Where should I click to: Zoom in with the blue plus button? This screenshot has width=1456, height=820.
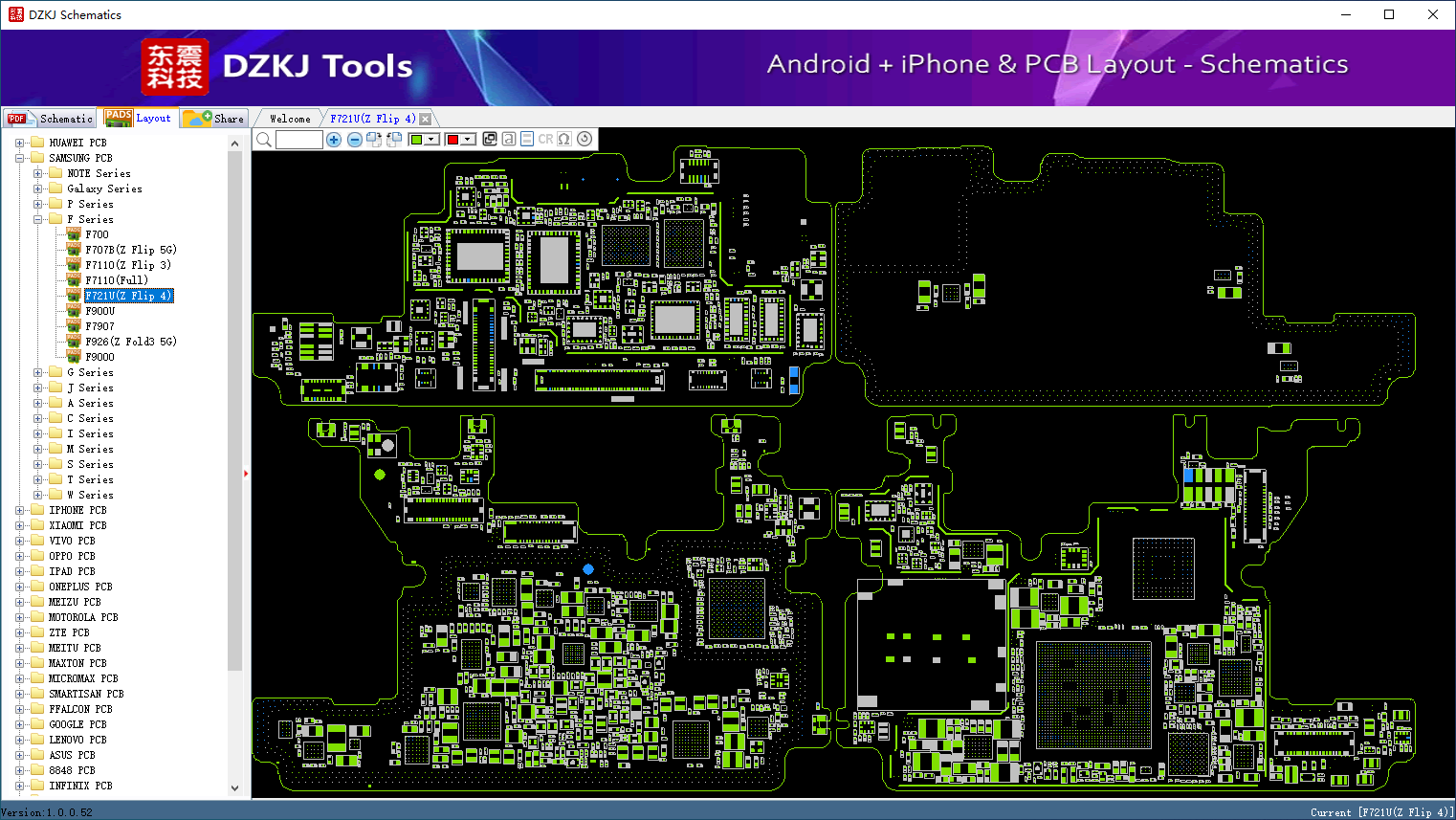tap(334, 140)
